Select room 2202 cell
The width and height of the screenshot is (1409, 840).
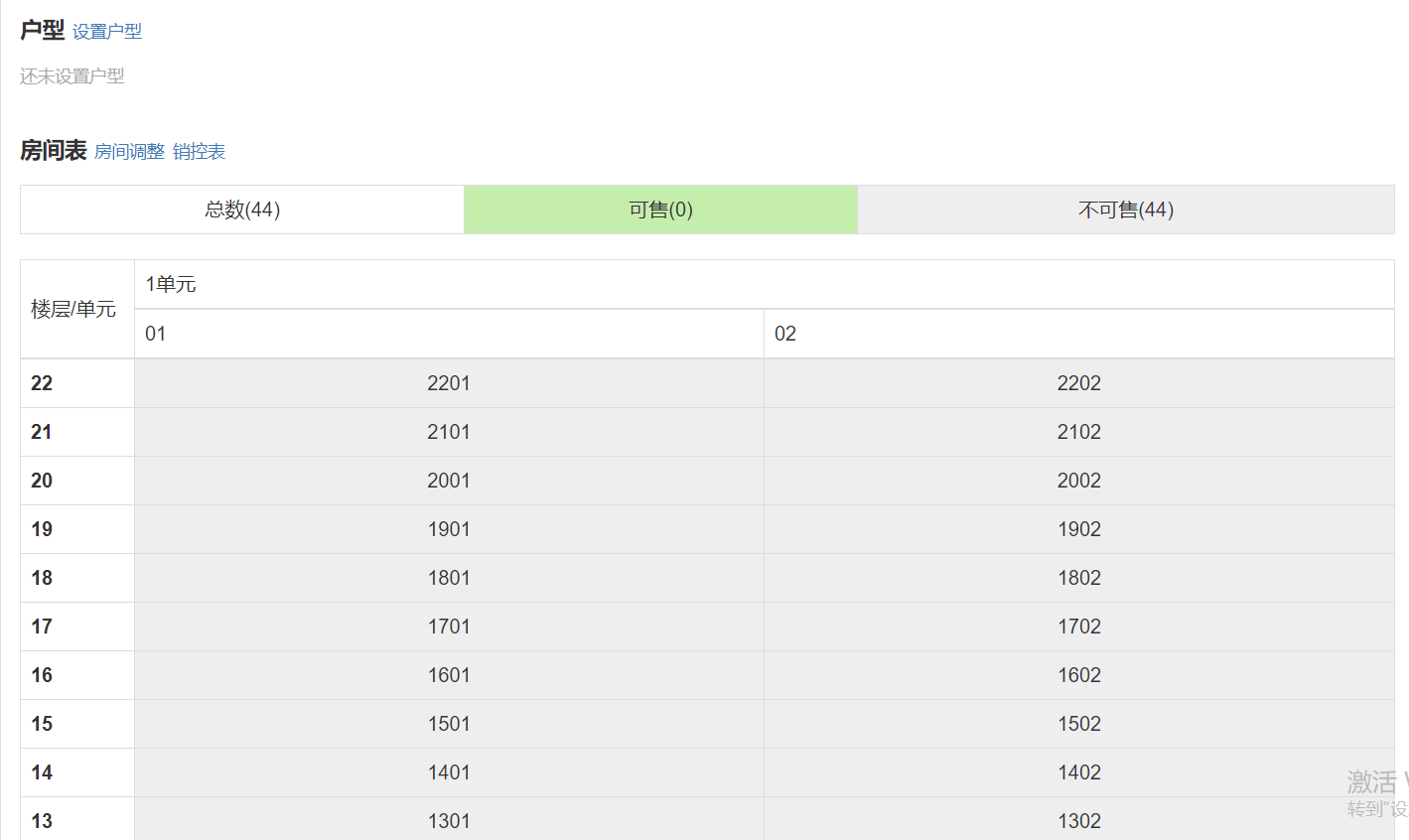point(1078,383)
